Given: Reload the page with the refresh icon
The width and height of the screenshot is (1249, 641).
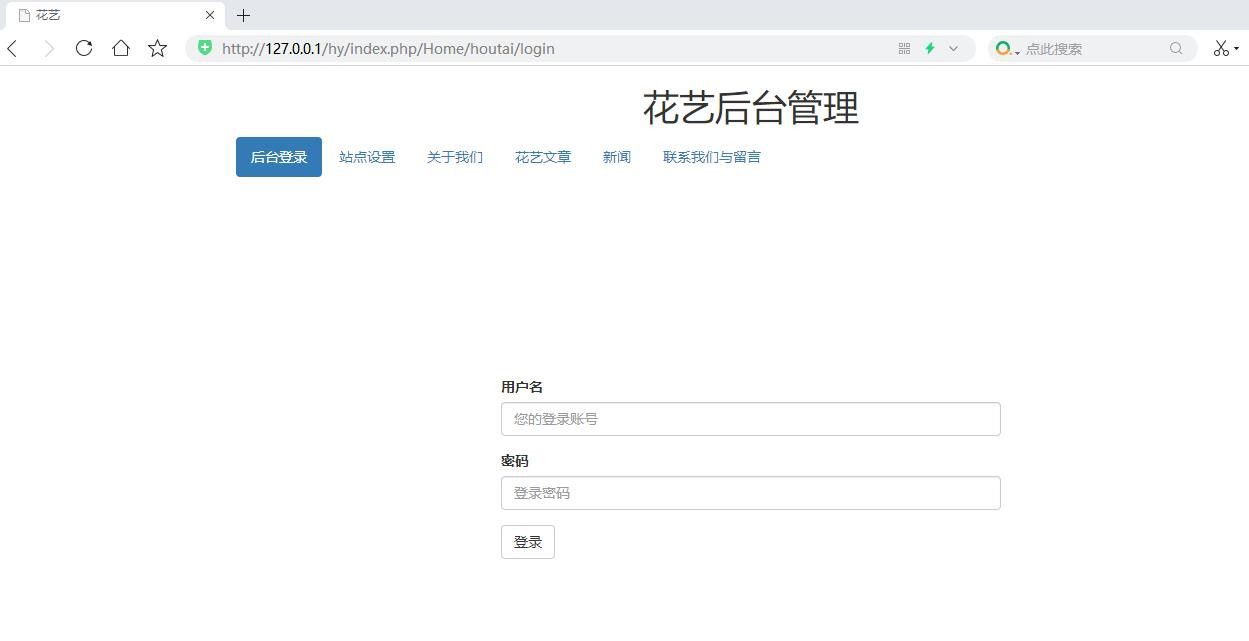Looking at the screenshot, I should point(84,48).
